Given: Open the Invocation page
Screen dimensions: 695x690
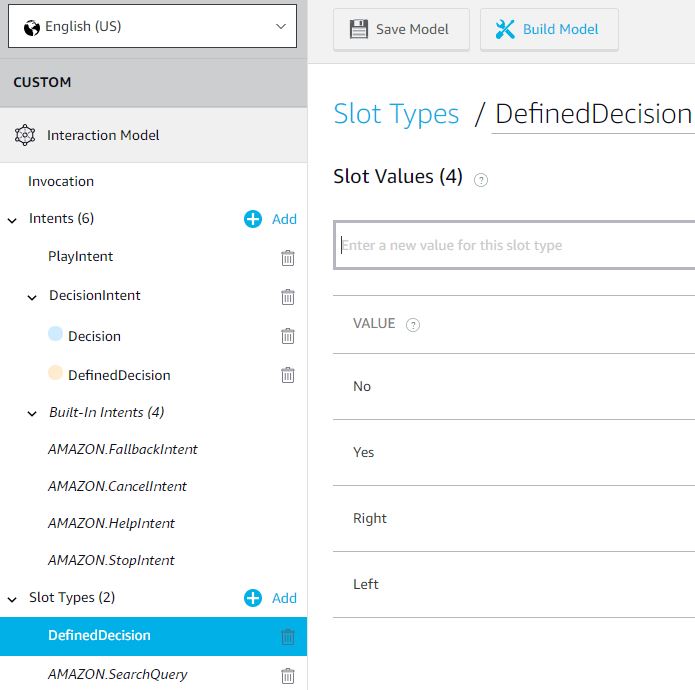Looking at the screenshot, I should point(61,181).
